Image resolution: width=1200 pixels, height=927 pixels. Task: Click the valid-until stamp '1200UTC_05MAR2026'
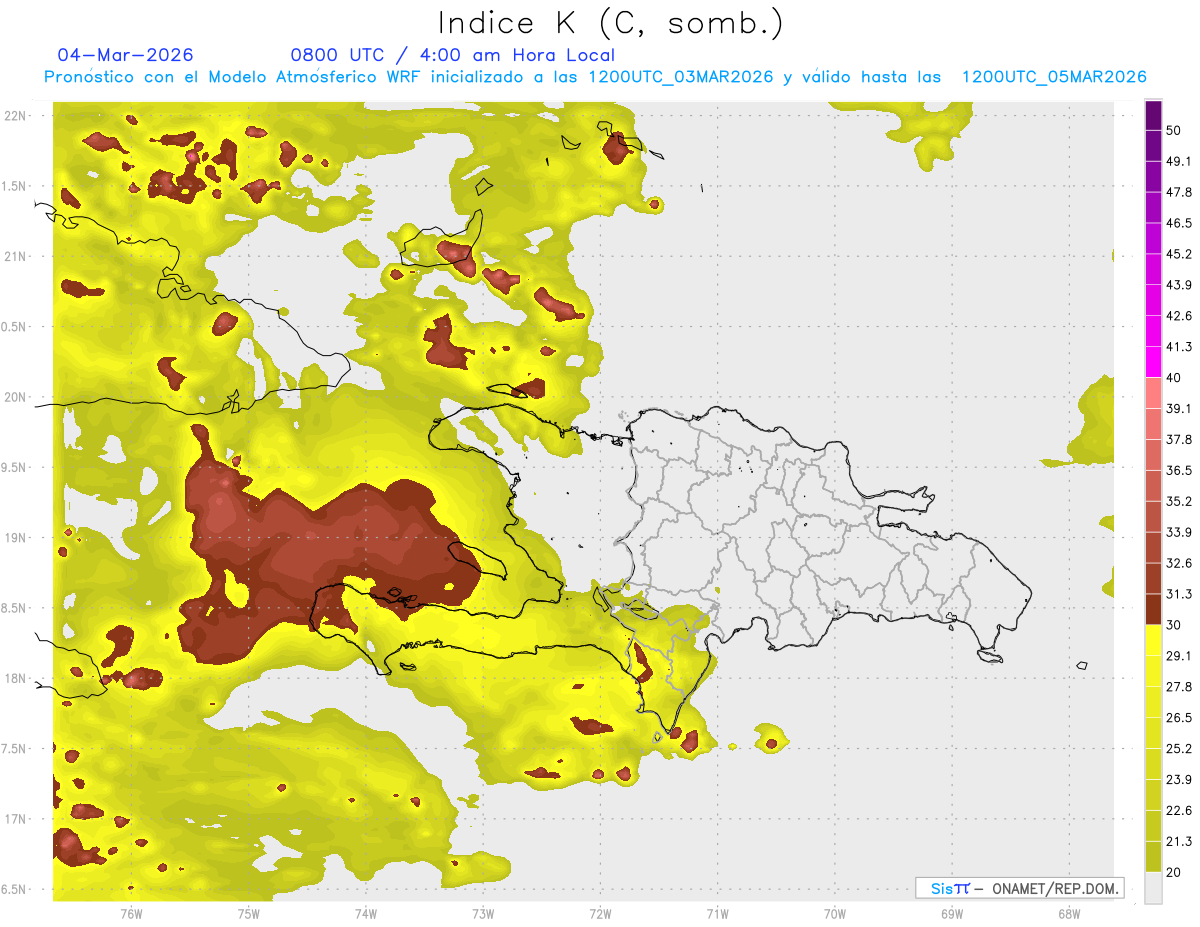(1054, 77)
